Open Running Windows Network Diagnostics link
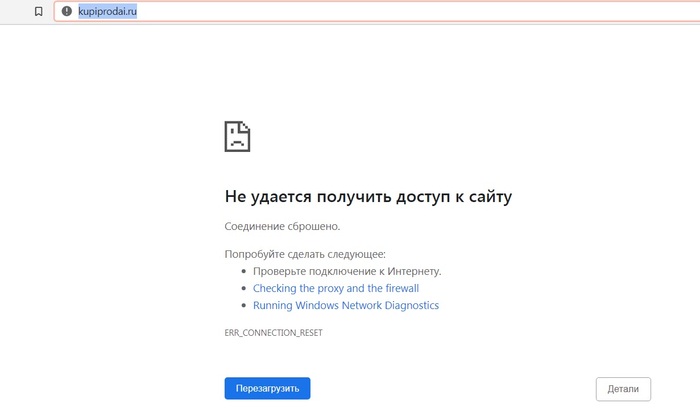Viewport: 700px width, 420px height. pos(346,305)
